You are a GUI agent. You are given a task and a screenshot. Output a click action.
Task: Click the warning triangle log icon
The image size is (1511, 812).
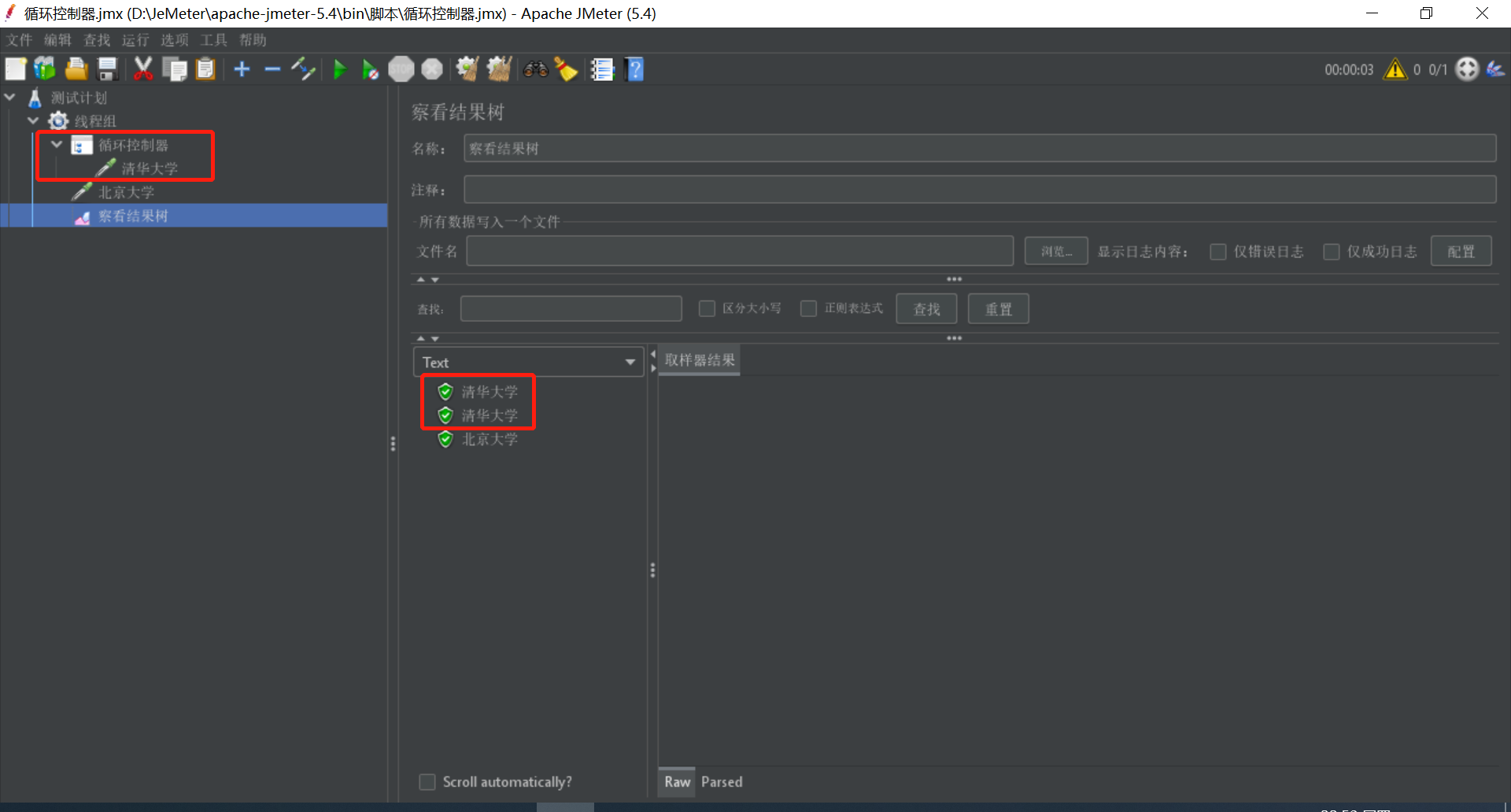(x=1395, y=69)
